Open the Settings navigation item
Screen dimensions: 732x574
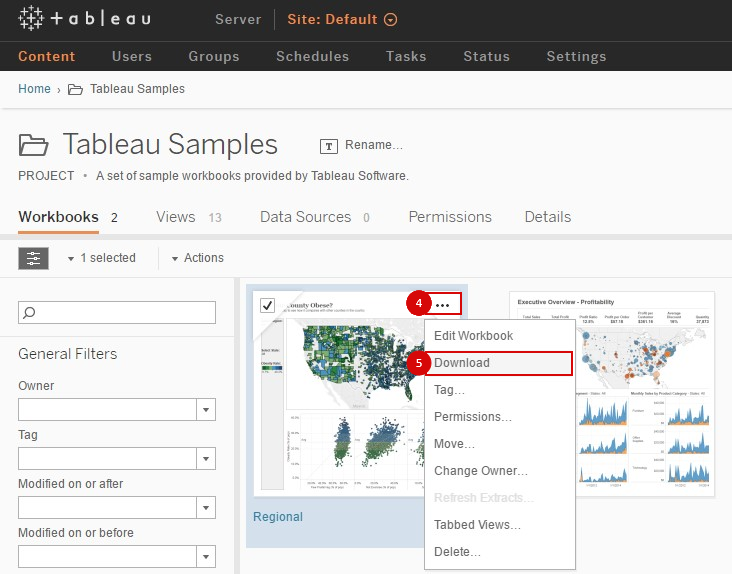(x=577, y=56)
